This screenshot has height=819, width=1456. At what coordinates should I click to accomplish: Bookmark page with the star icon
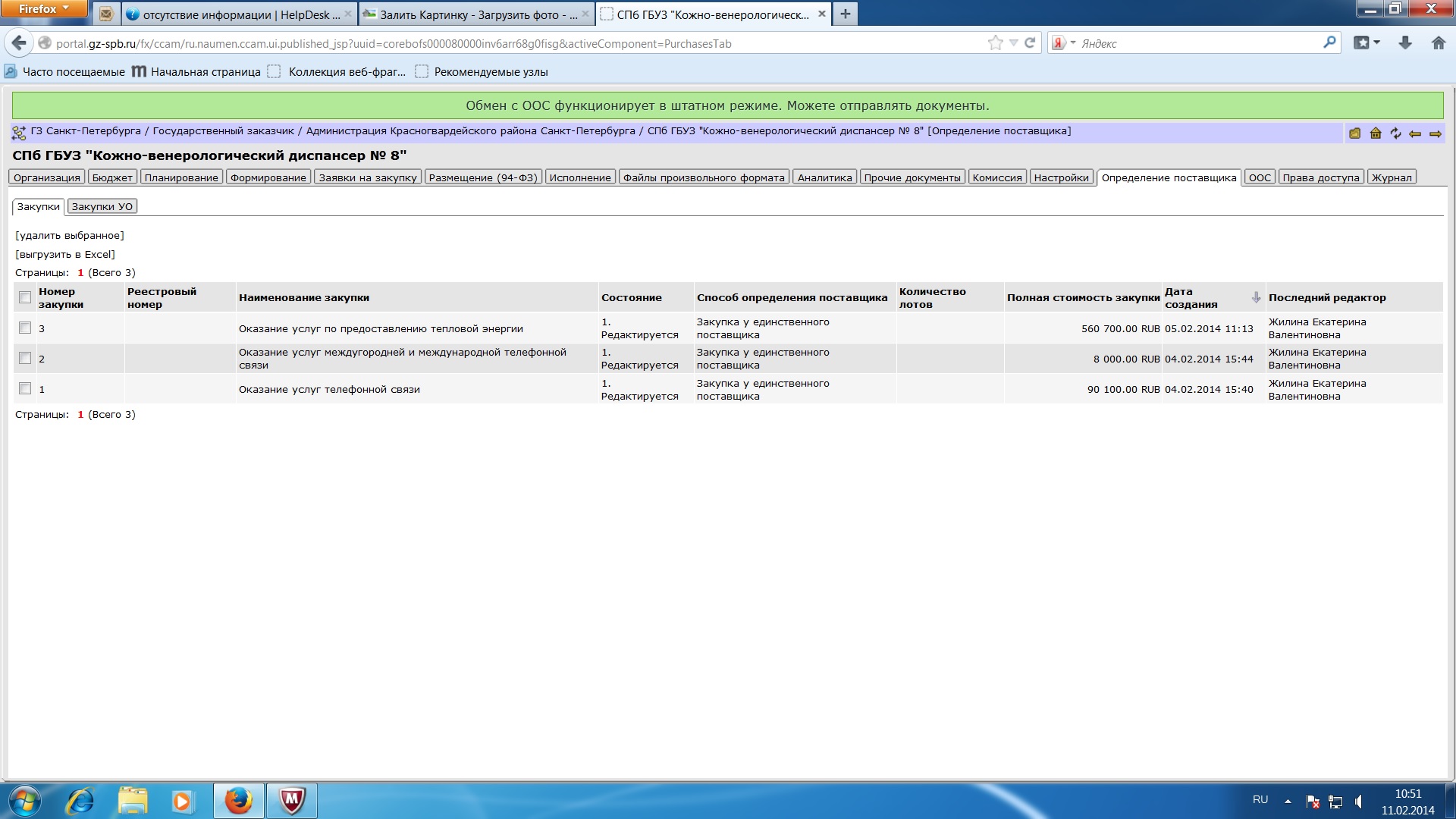click(995, 43)
